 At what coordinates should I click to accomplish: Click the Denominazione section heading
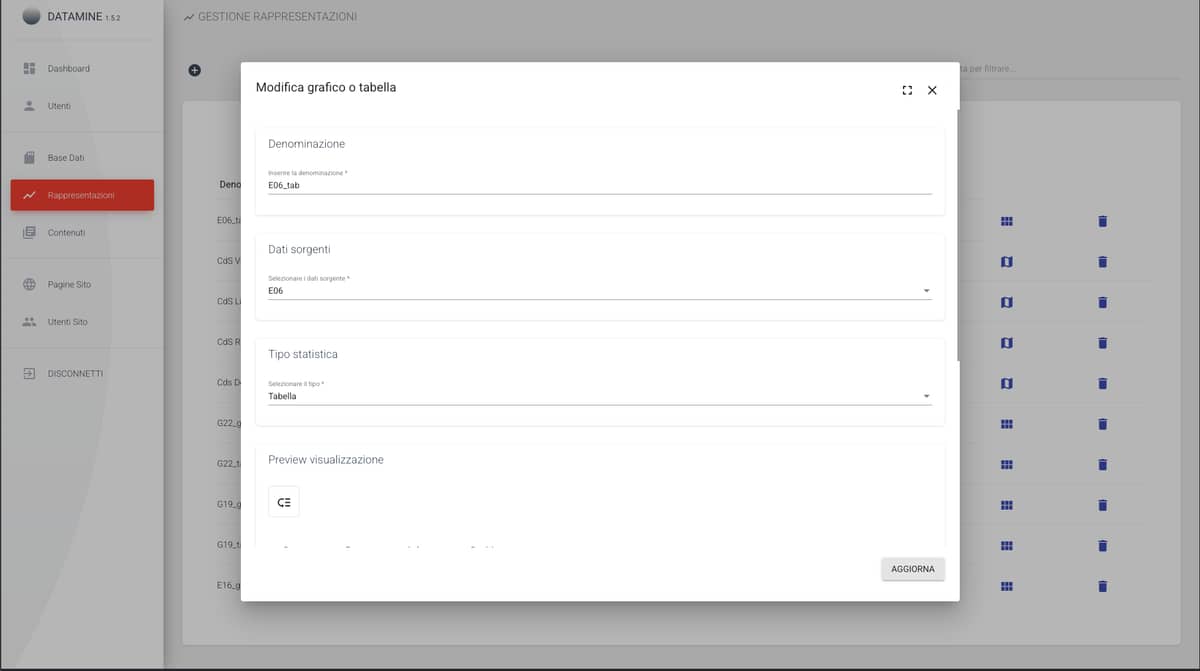pyautogui.click(x=307, y=144)
